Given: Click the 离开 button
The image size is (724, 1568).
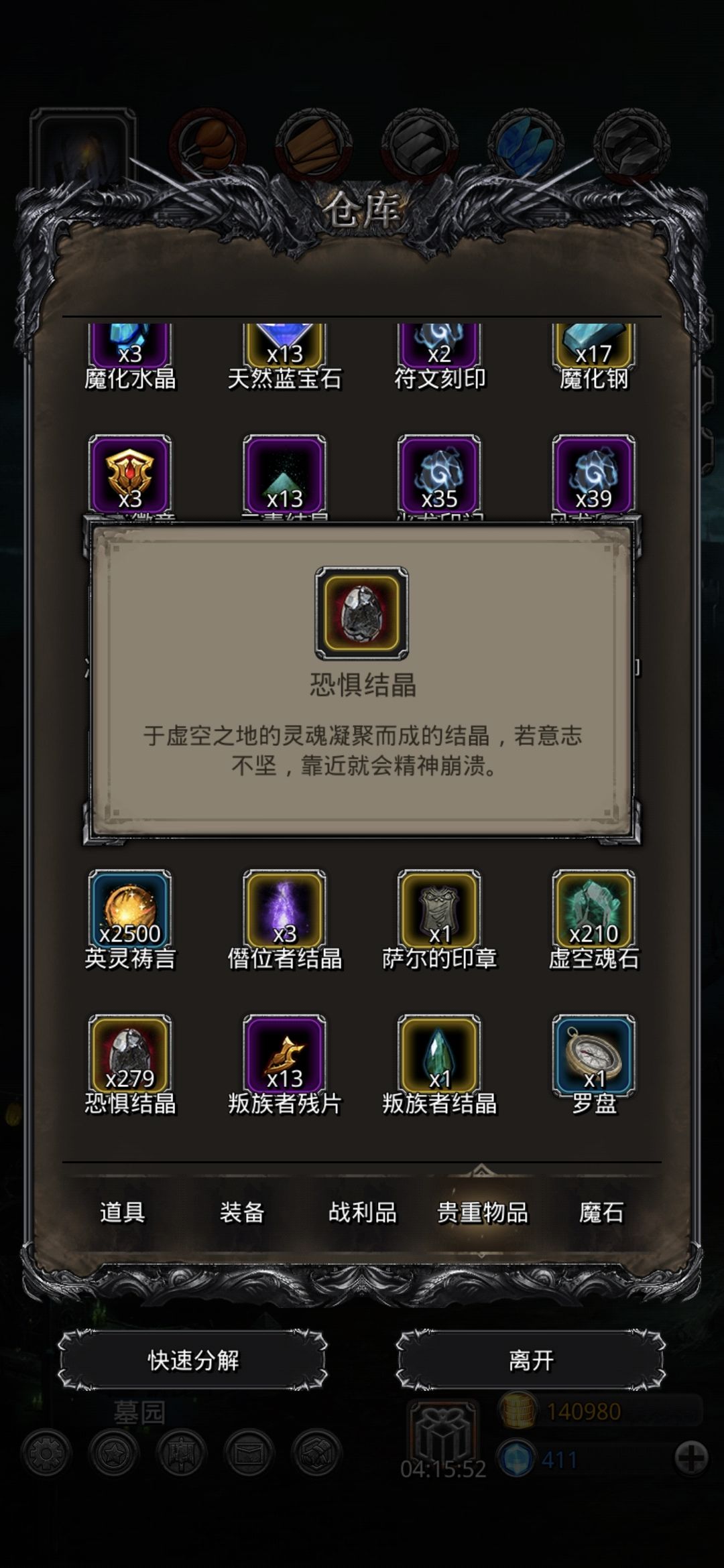Looking at the screenshot, I should (x=531, y=1360).
